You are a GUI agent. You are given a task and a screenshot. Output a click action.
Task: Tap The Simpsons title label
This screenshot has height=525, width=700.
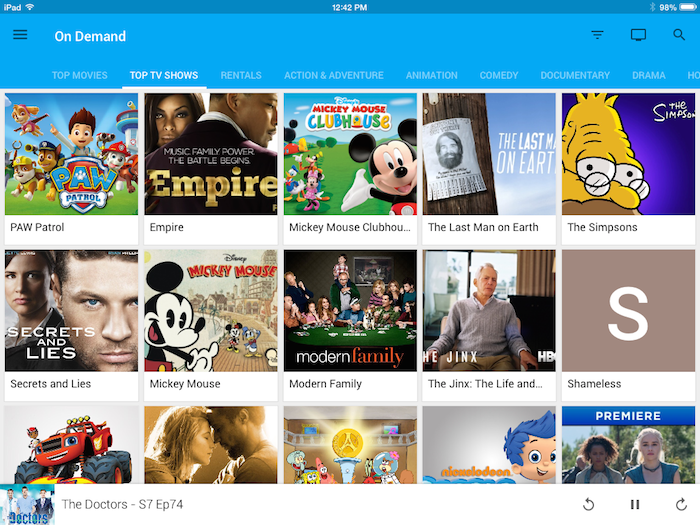pyautogui.click(x=602, y=227)
